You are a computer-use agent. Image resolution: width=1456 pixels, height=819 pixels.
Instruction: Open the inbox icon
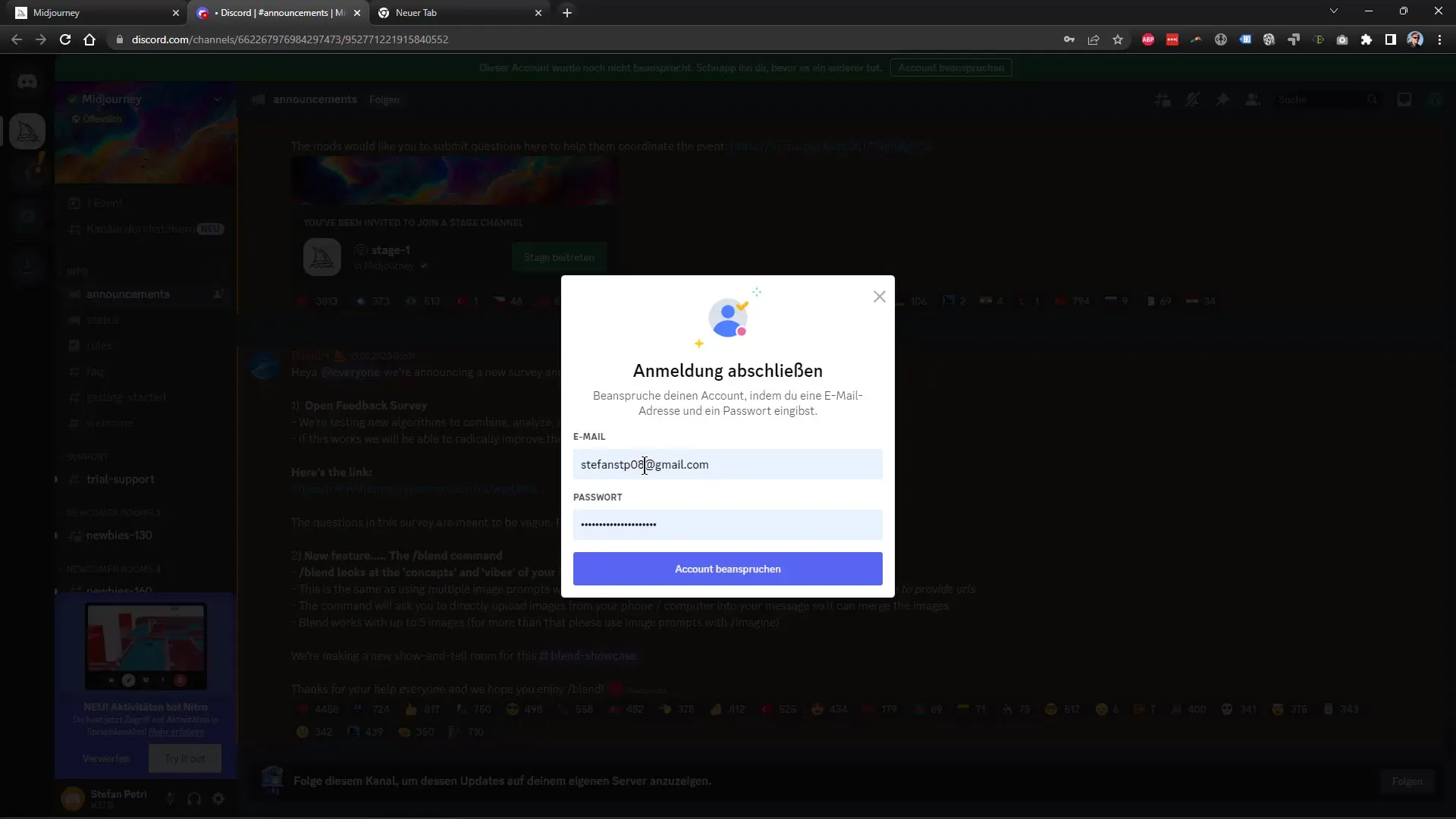[1404, 99]
